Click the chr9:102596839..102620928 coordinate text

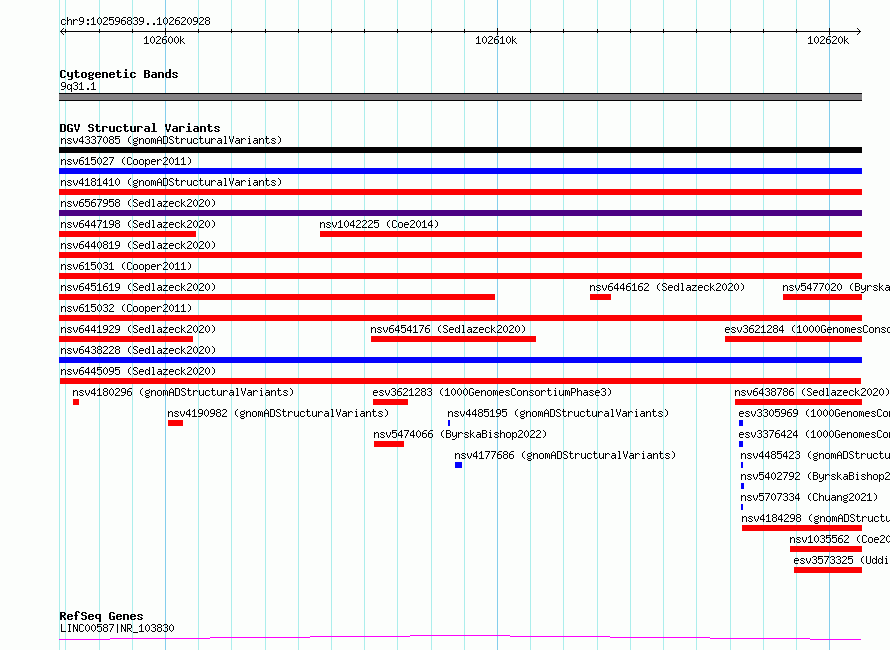point(135,21)
